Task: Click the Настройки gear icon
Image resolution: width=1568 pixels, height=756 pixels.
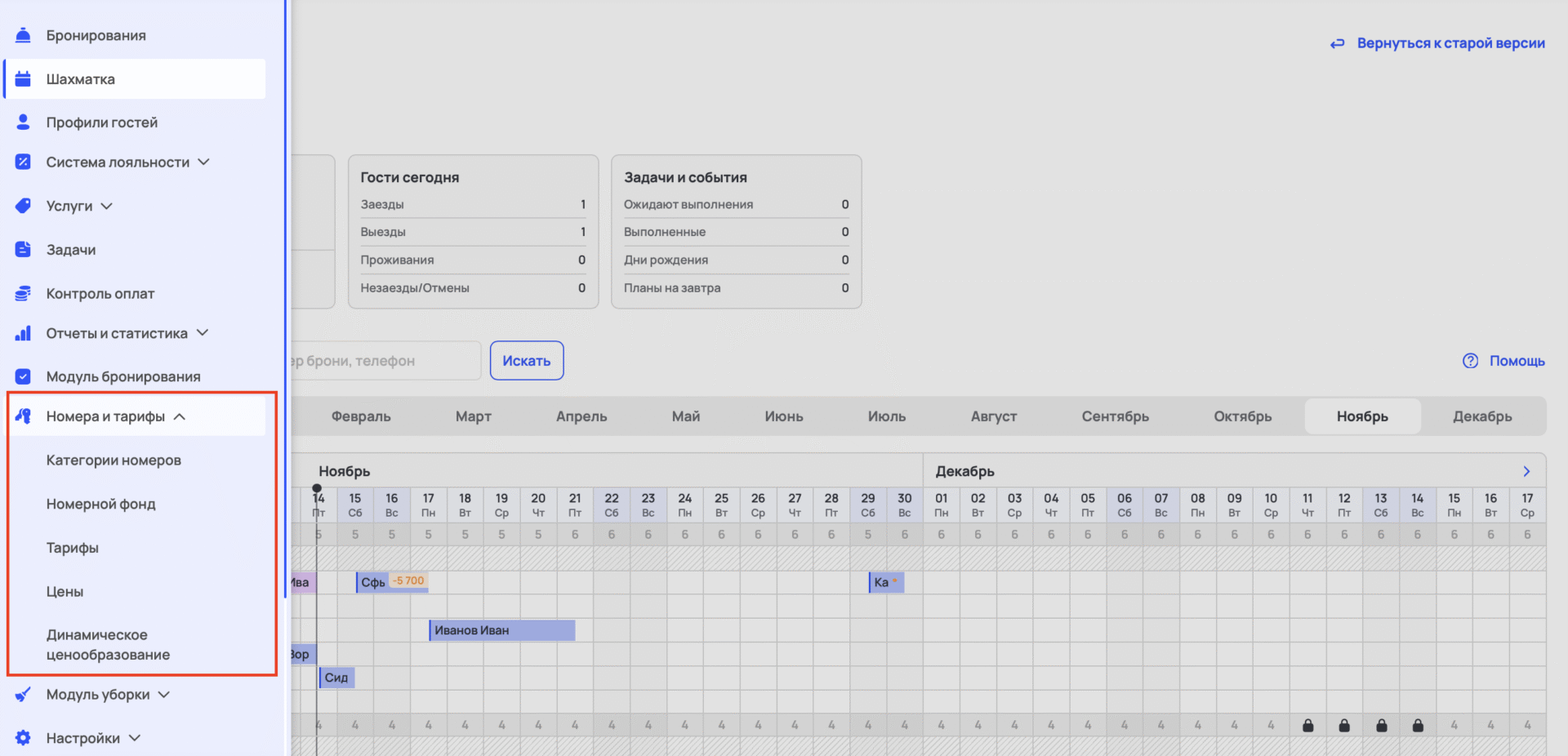Action: [x=23, y=738]
